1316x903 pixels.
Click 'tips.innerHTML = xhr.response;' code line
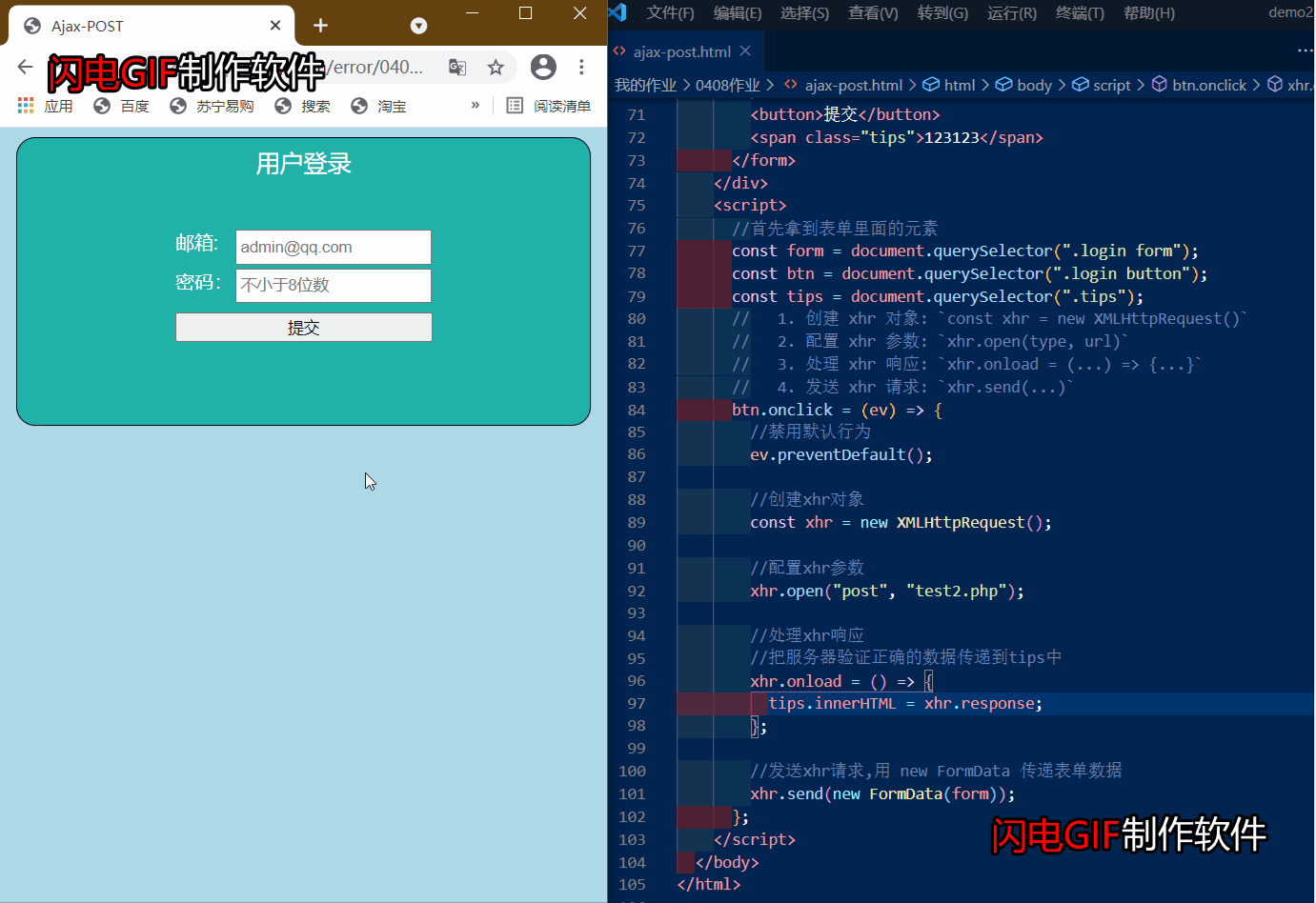[x=905, y=703]
